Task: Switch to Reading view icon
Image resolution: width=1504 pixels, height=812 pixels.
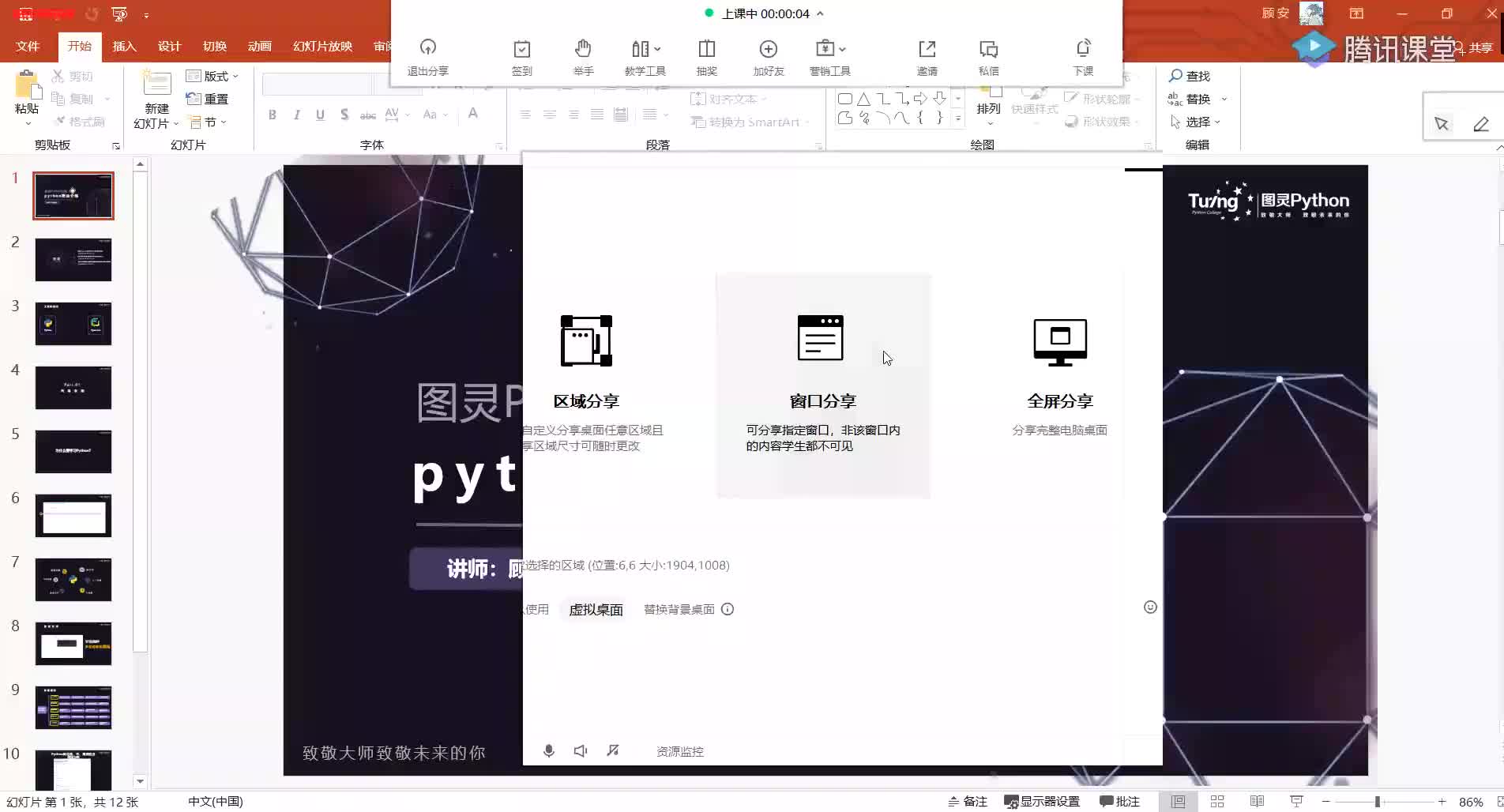Action: point(1257,801)
